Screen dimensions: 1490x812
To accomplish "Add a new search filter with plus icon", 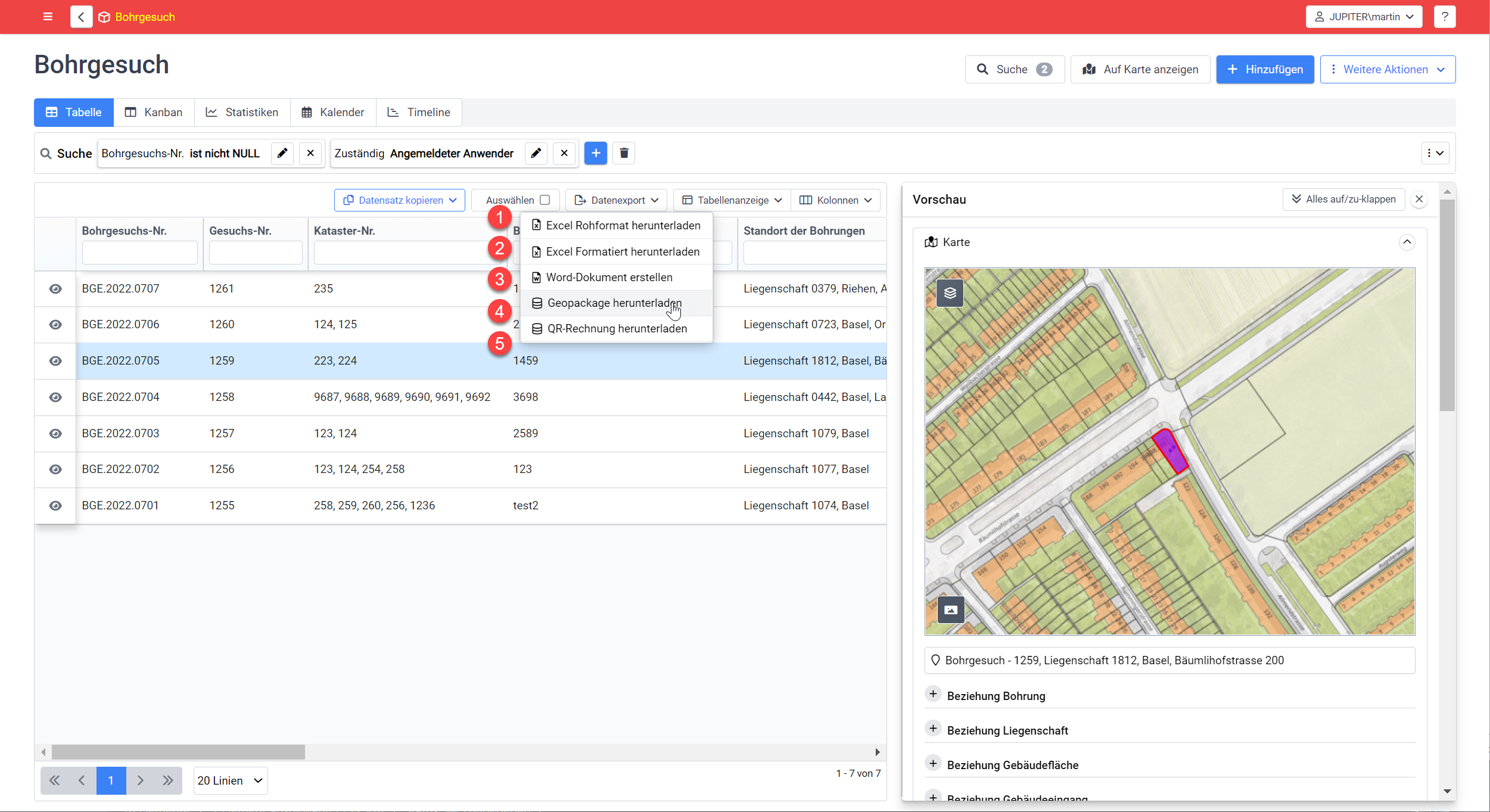I will click(596, 153).
